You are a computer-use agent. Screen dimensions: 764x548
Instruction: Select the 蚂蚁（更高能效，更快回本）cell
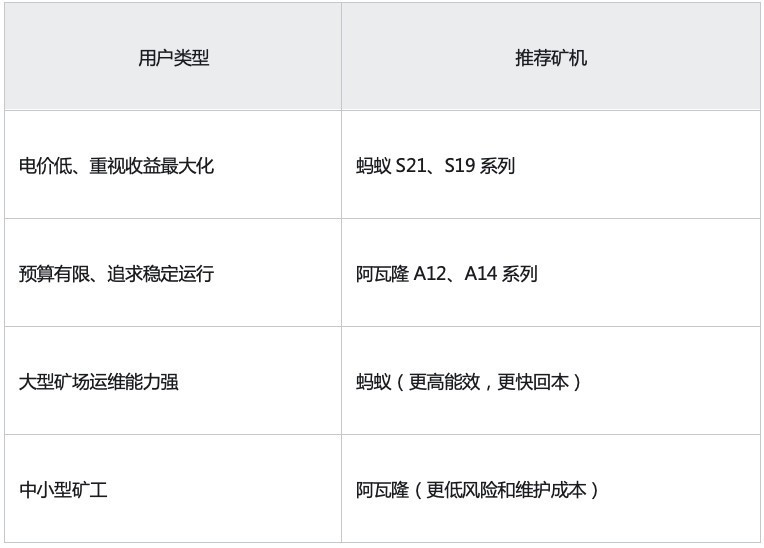pos(551,381)
